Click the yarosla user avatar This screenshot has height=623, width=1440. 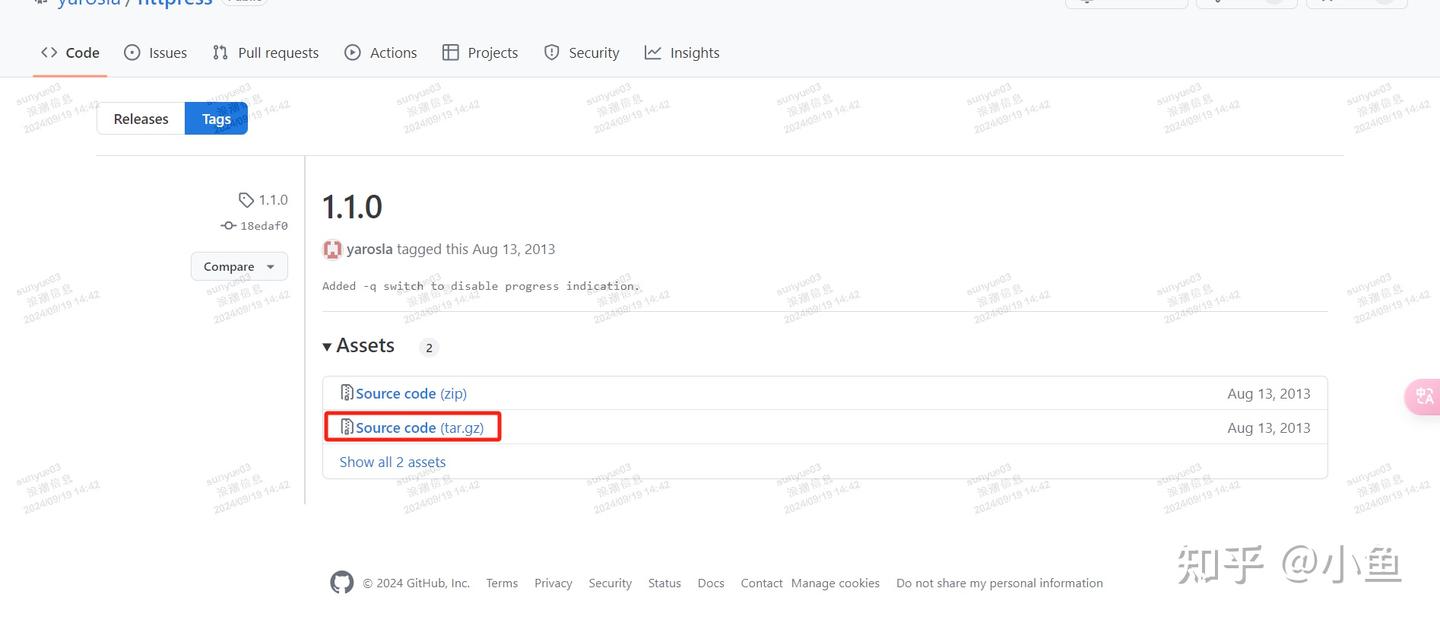[x=332, y=249]
